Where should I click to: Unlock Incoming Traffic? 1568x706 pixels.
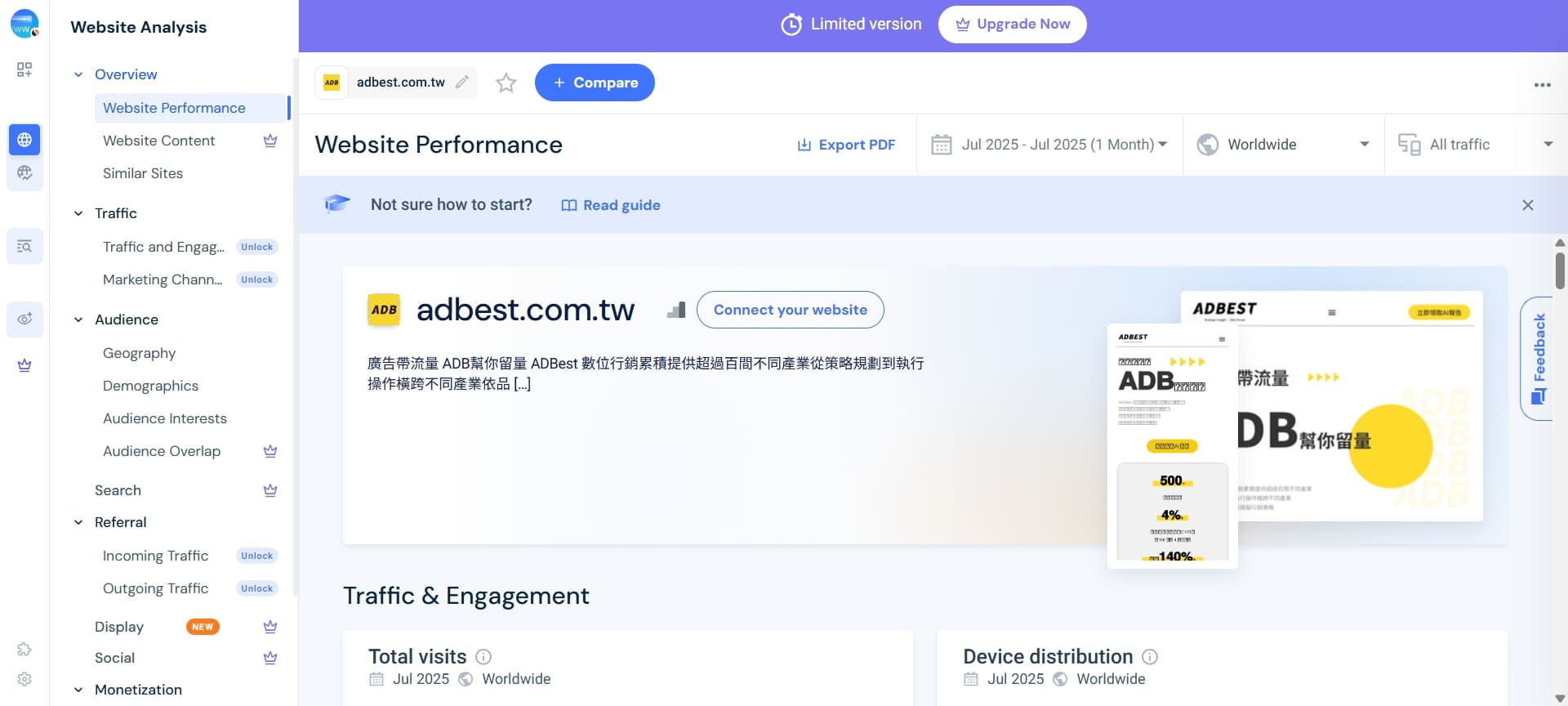tap(256, 556)
